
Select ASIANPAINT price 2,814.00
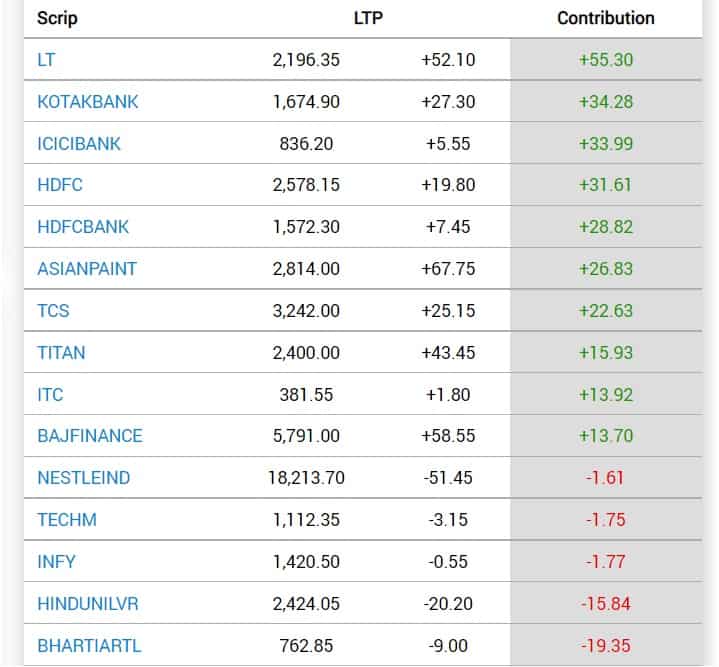pos(306,269)
